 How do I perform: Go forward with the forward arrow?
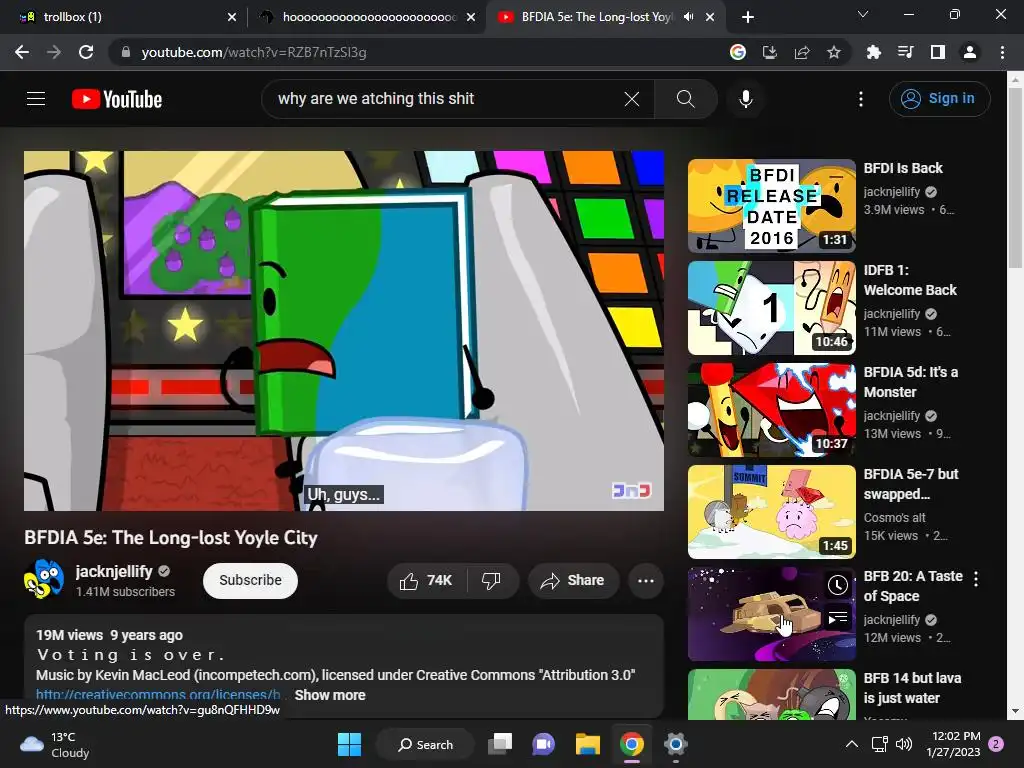tap(54, 52)
